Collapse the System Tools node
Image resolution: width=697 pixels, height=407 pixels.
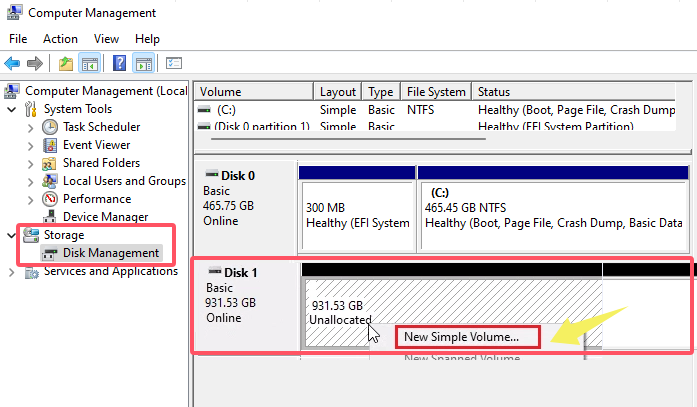(x=12, y=109)
